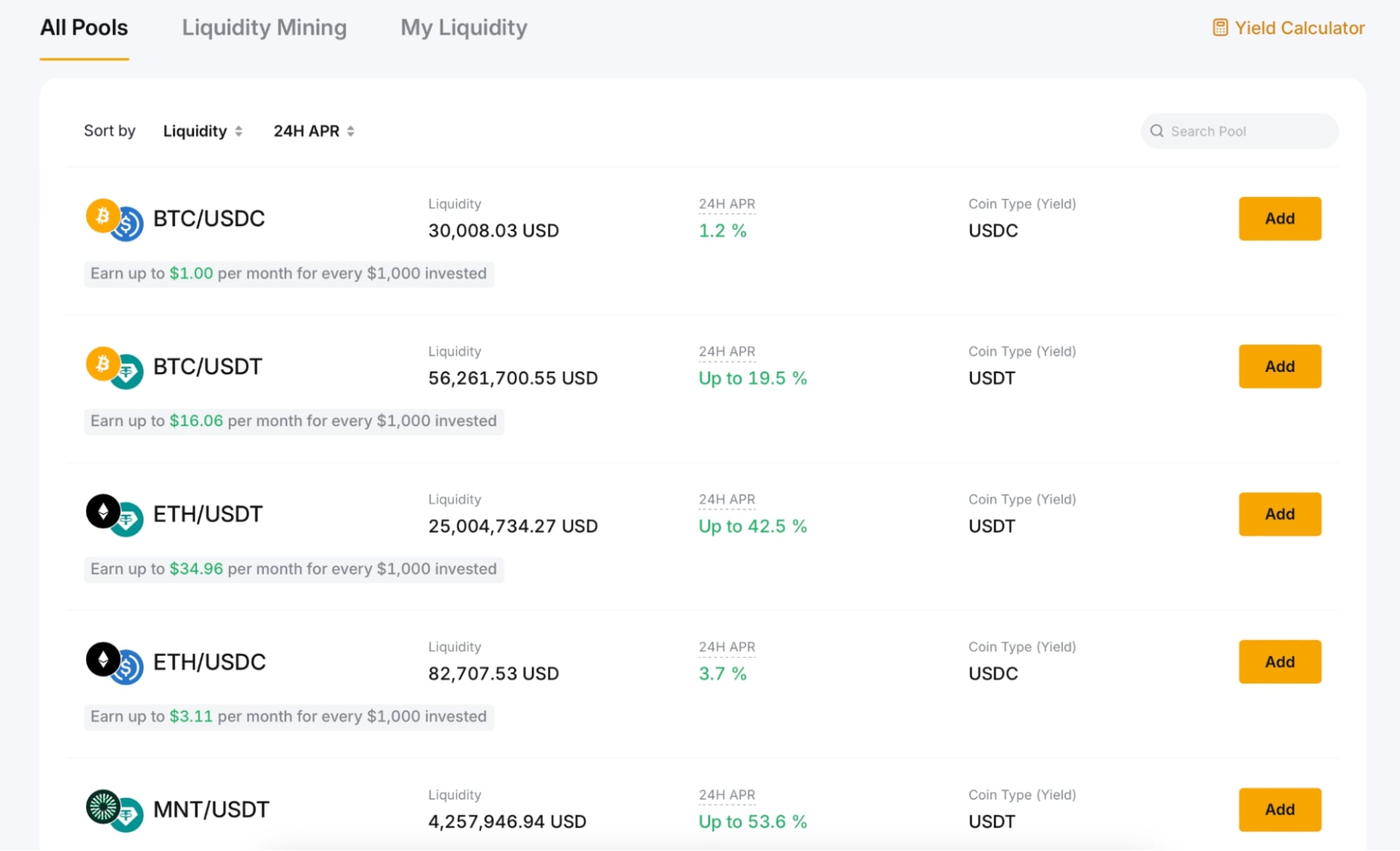Viewport: 1400px width, 851px height.
Task: Click the MNT/USDT pool coin icon
Action: pyautogui.click(x=114, y=810)
